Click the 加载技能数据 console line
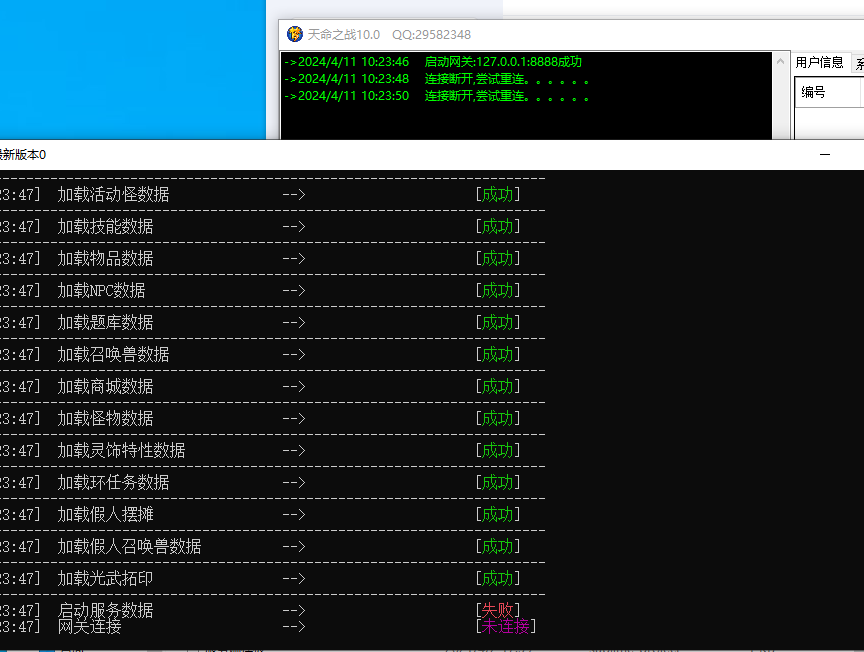Viewport: 864px width, 652px height. tap(260, 227)
